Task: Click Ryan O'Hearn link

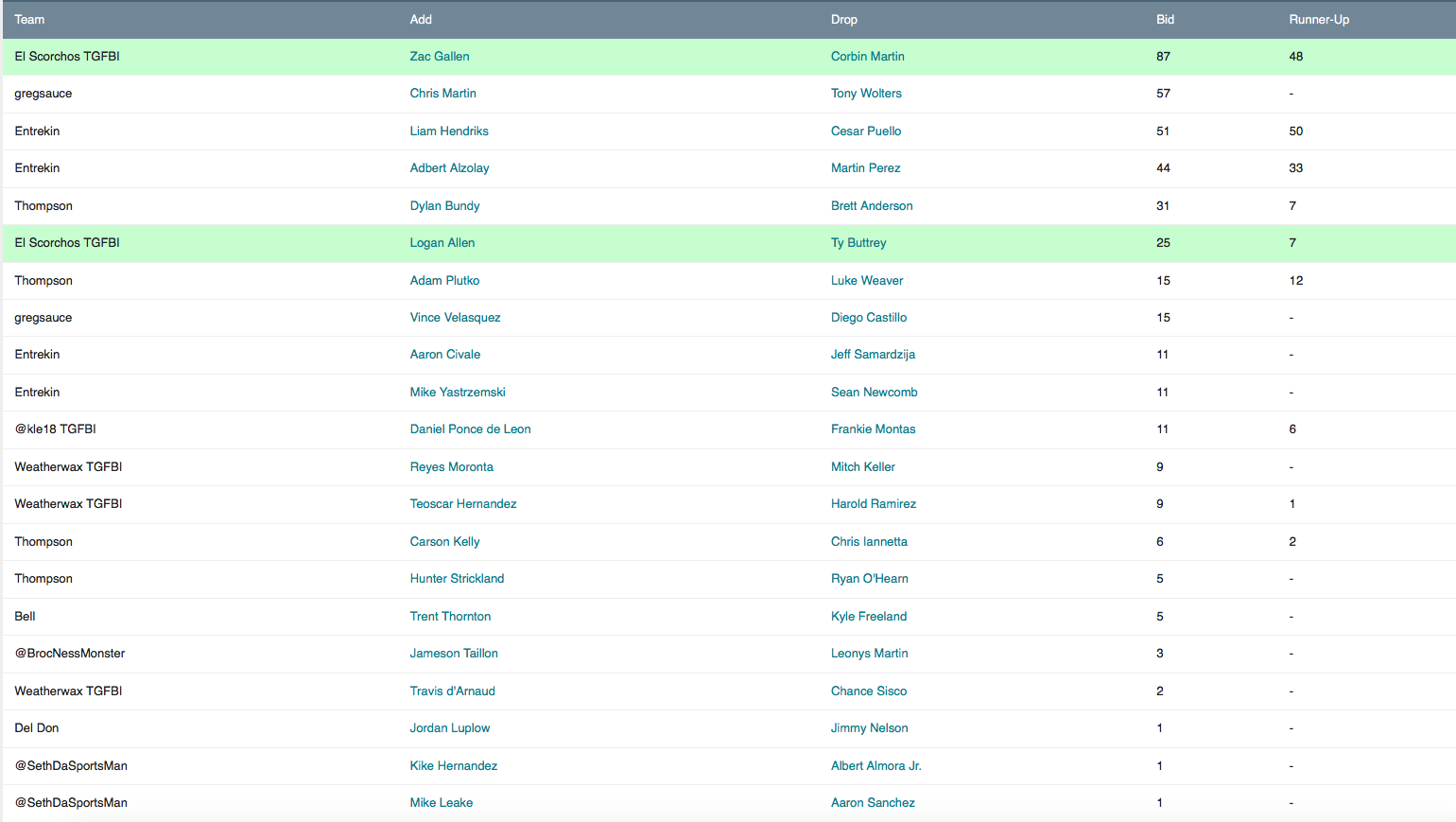Action: tap(870, 579)
